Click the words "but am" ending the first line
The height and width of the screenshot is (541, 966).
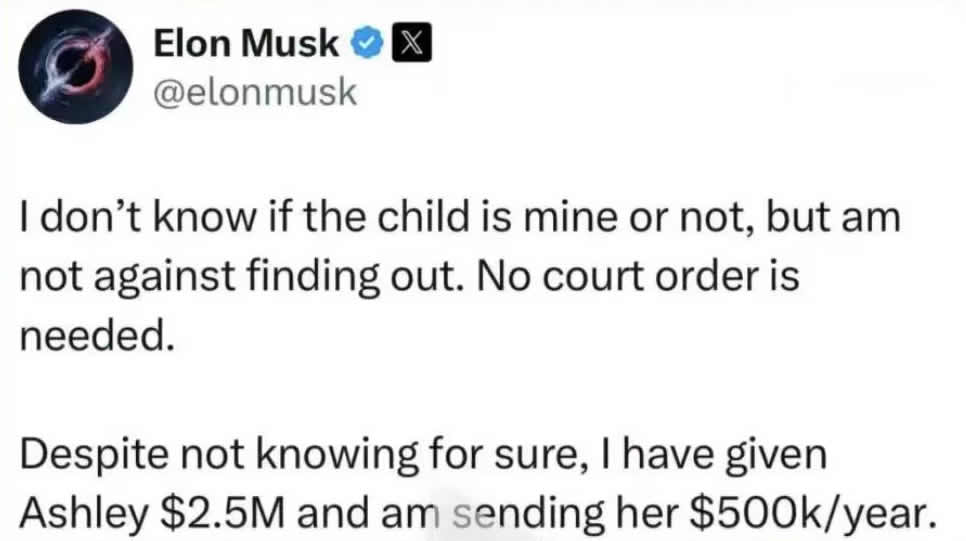click(834, 217)
